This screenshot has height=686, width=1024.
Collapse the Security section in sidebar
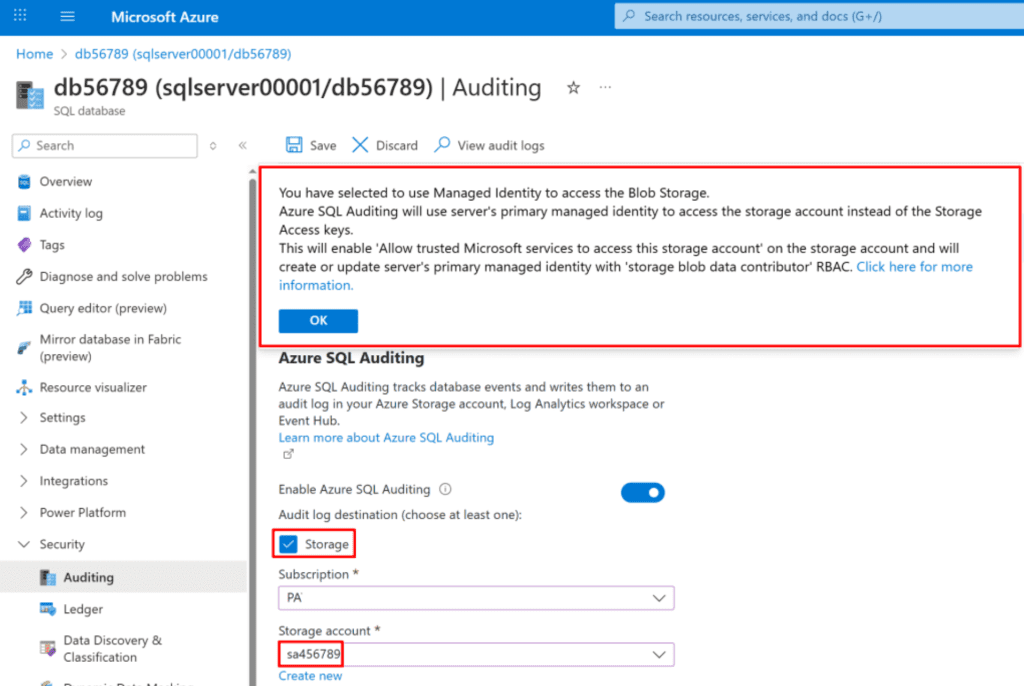pyautogui.click(x=61, y=544)
